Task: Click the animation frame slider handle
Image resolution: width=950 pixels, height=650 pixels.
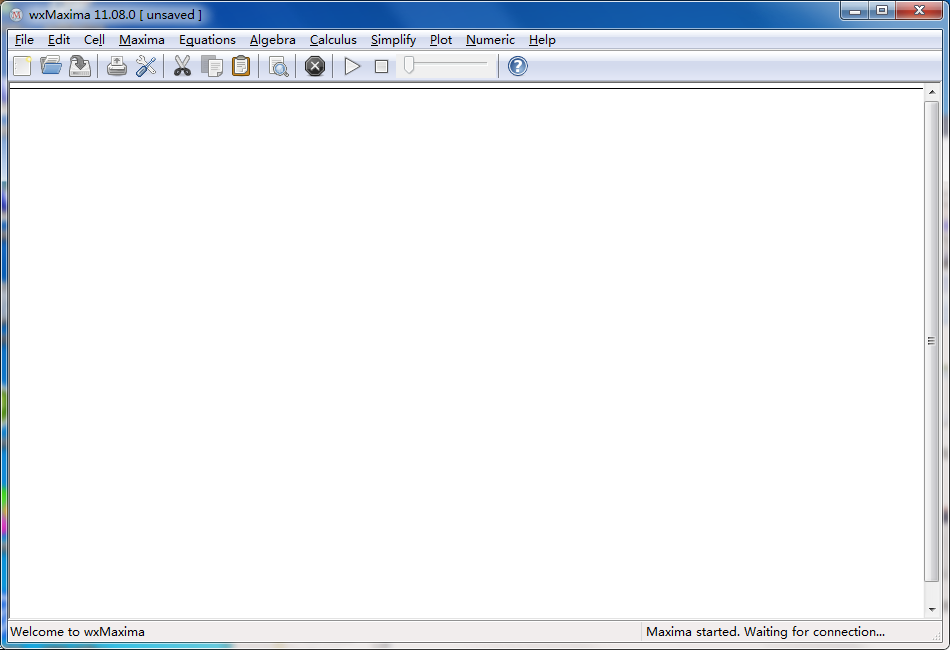Action: coord(409,66)
